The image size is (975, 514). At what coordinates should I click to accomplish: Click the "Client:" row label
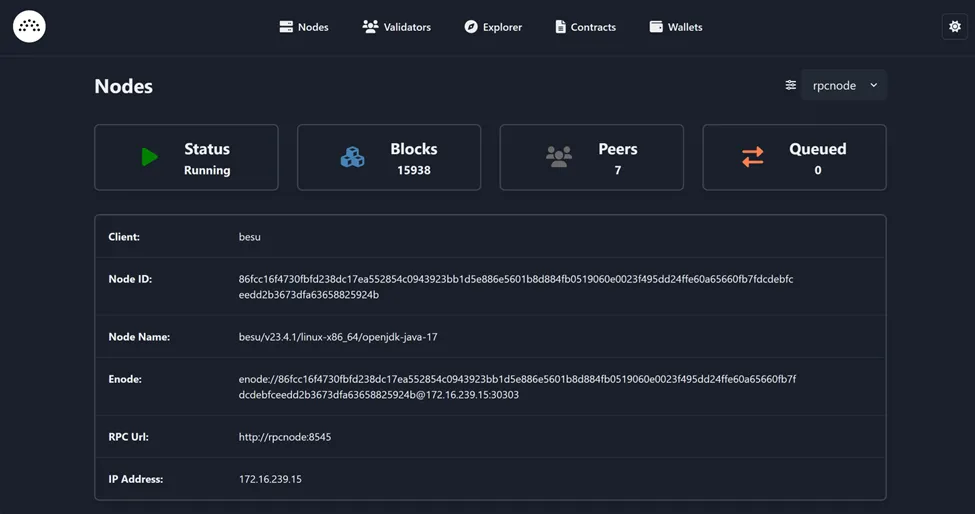[124, 237]
